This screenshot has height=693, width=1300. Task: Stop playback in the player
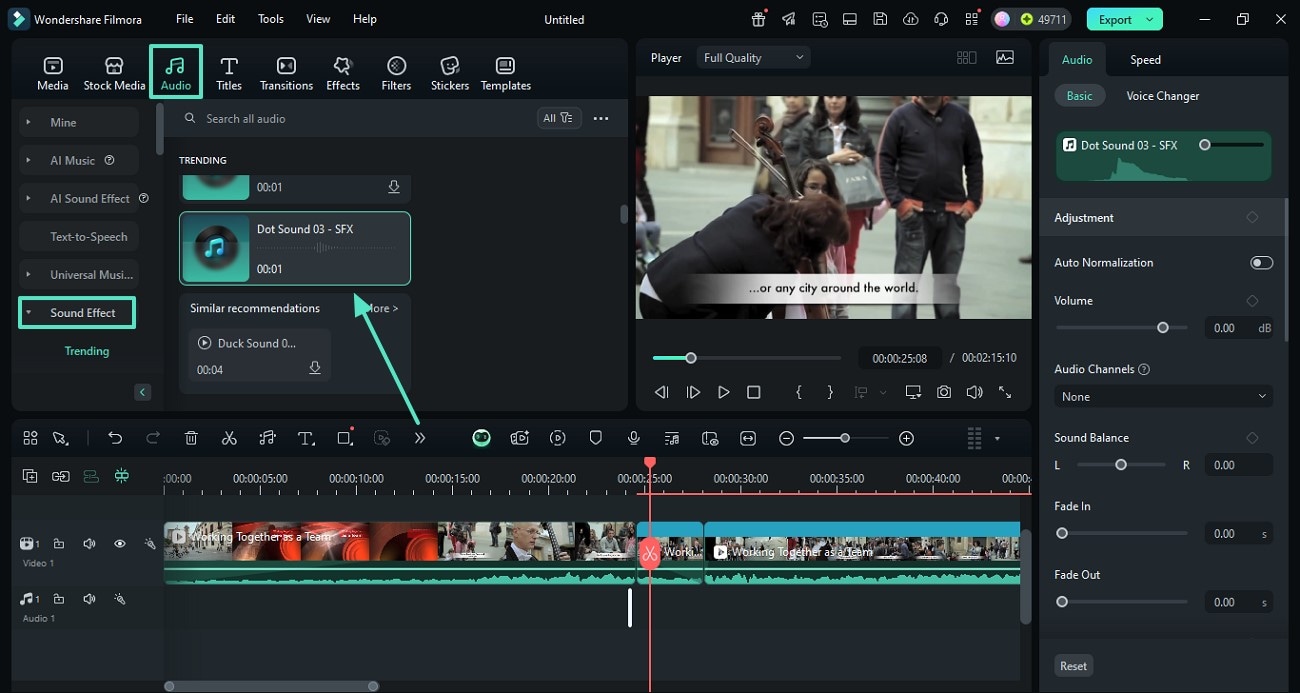754,393
